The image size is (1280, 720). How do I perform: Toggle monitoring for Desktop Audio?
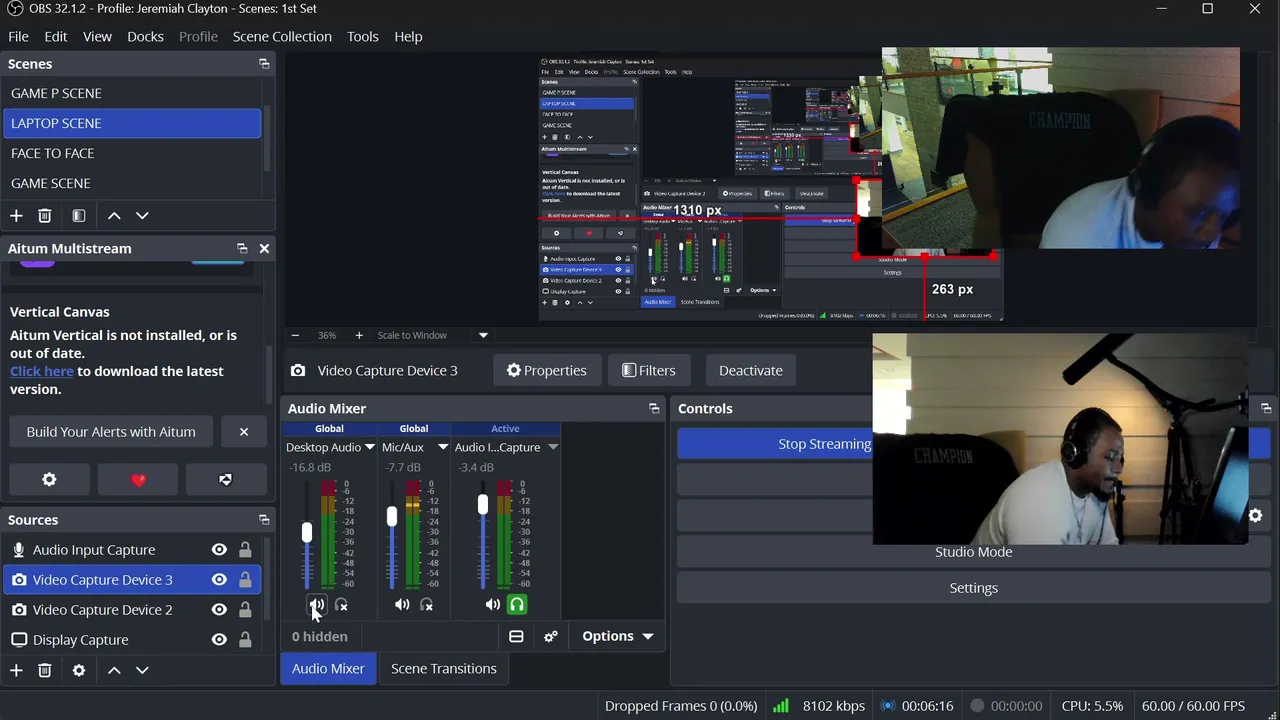pos(341,605)
